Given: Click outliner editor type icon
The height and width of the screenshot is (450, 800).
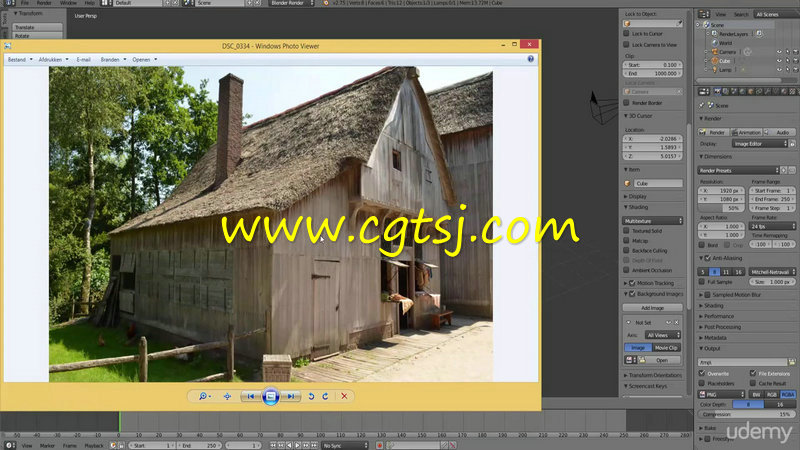Looking at the screenshot, I should click(x=704, y=14).
